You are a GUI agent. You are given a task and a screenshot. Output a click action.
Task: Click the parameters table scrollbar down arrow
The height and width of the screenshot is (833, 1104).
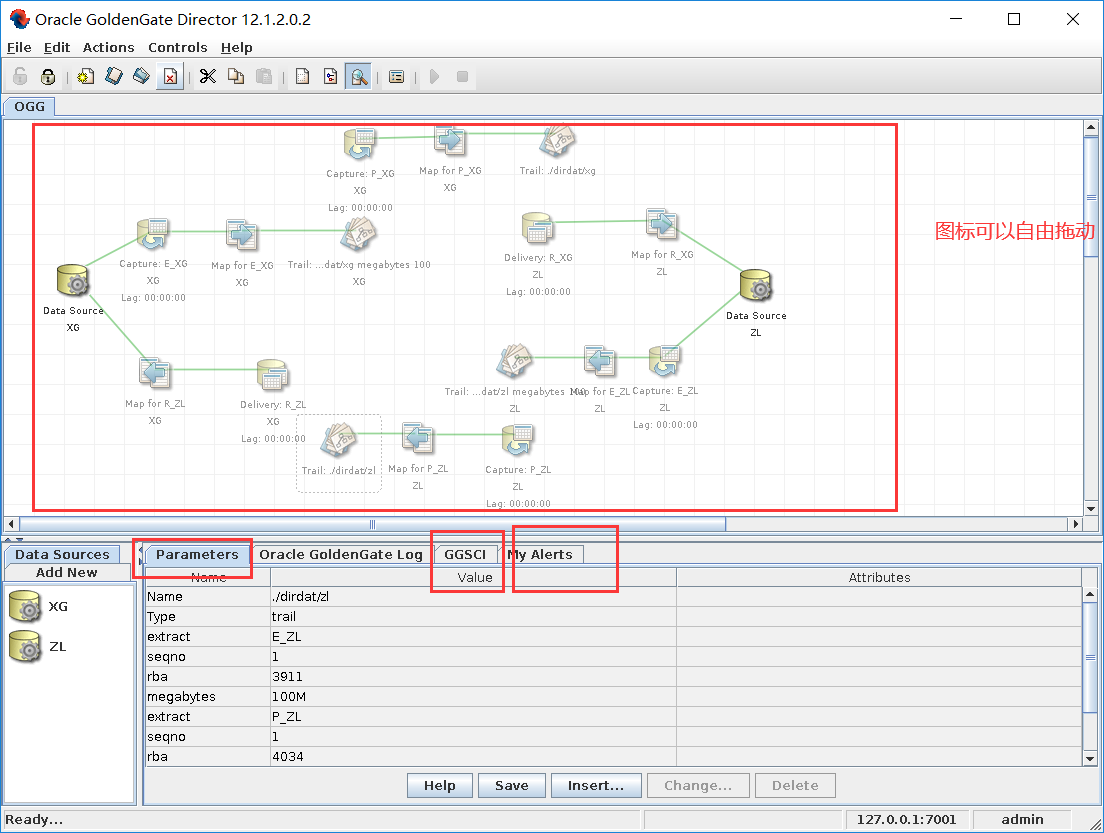(1090, 758)
